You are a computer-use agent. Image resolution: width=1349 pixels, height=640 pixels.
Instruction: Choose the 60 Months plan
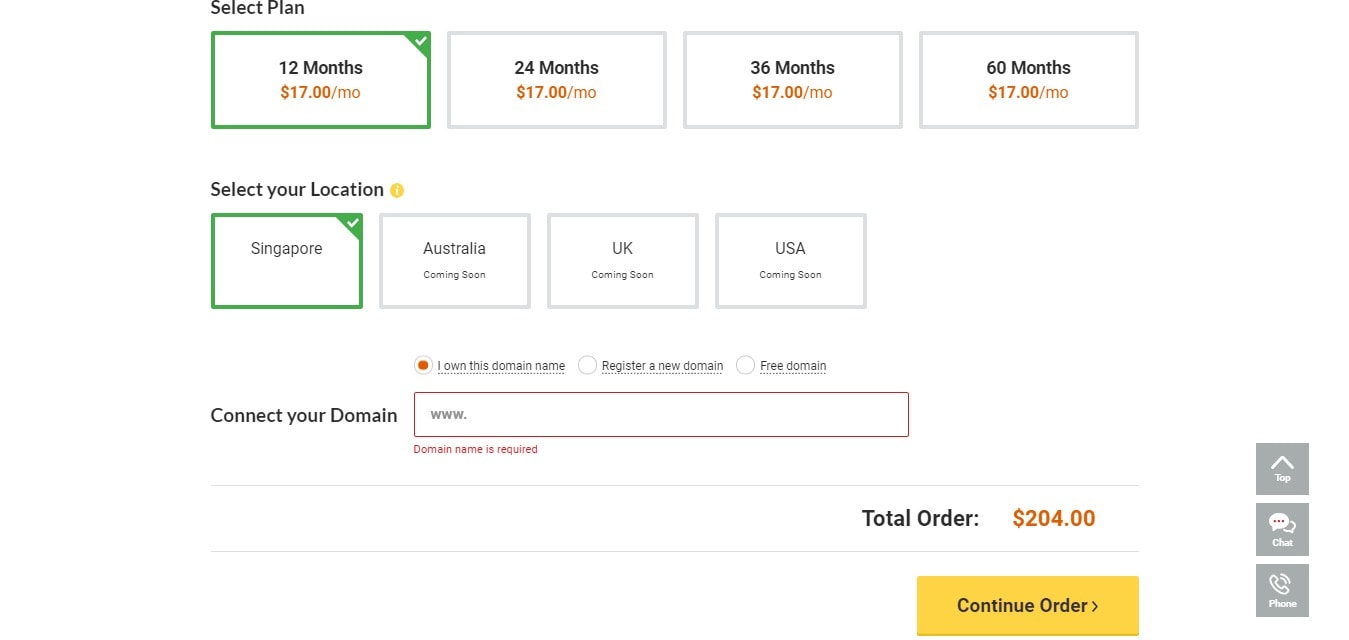pyautogui.click(x=1029, y=80)
